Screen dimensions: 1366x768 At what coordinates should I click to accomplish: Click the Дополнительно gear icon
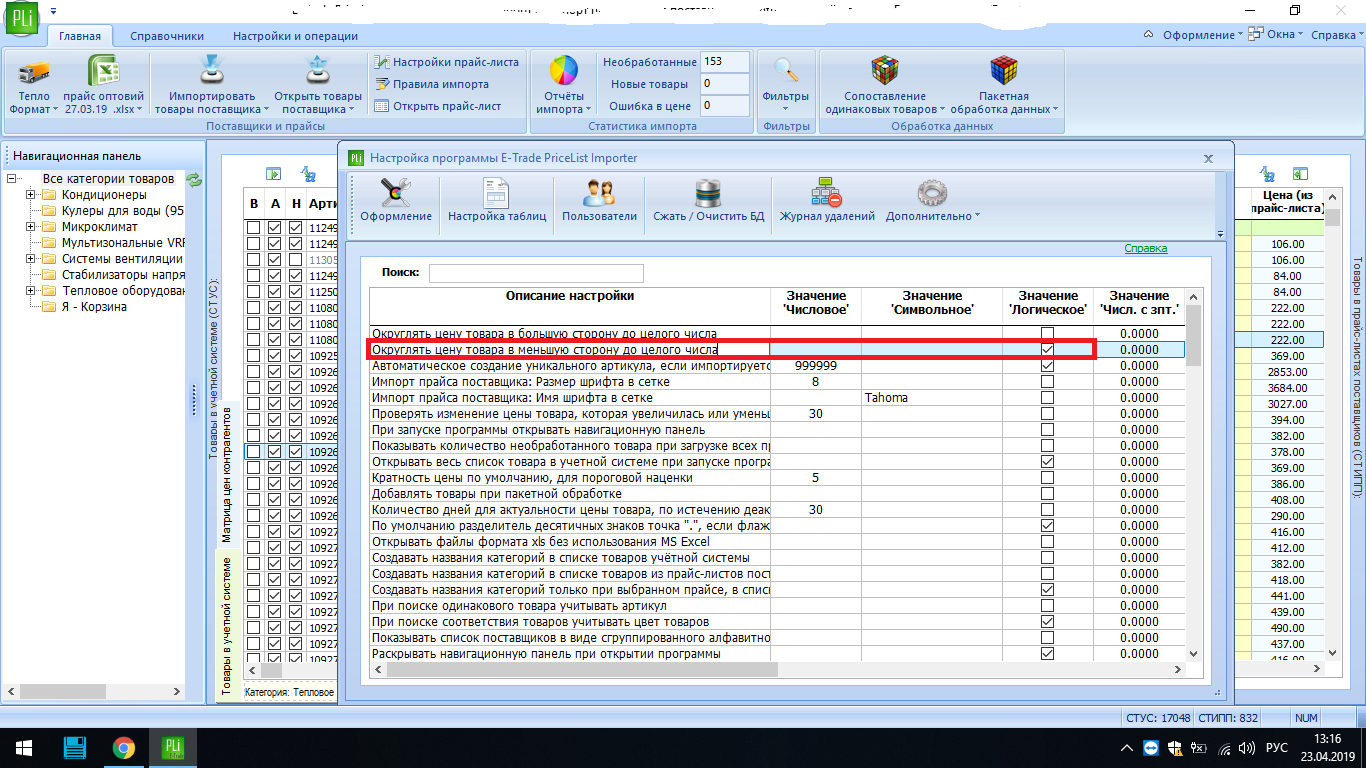(x=932, y=192)
